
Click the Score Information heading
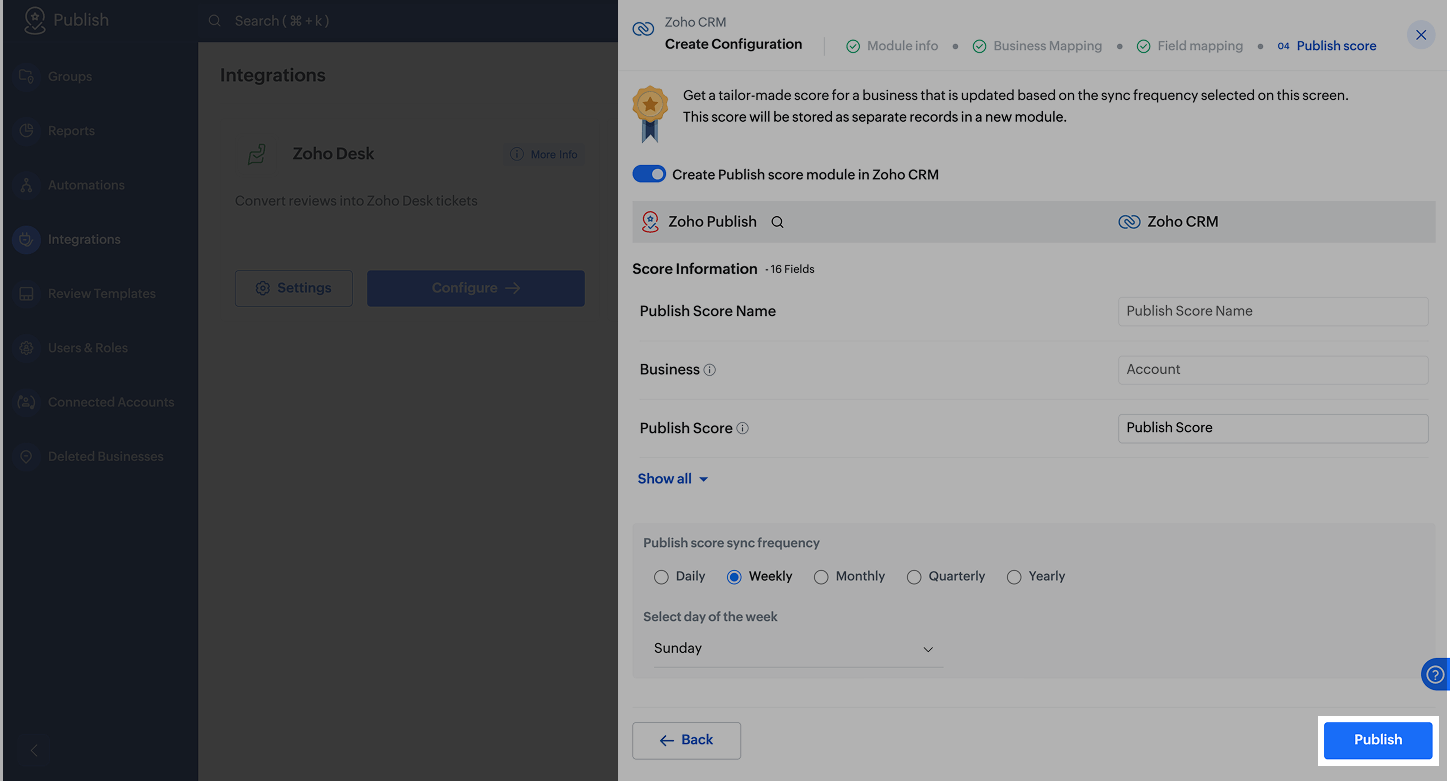point(695,269)
